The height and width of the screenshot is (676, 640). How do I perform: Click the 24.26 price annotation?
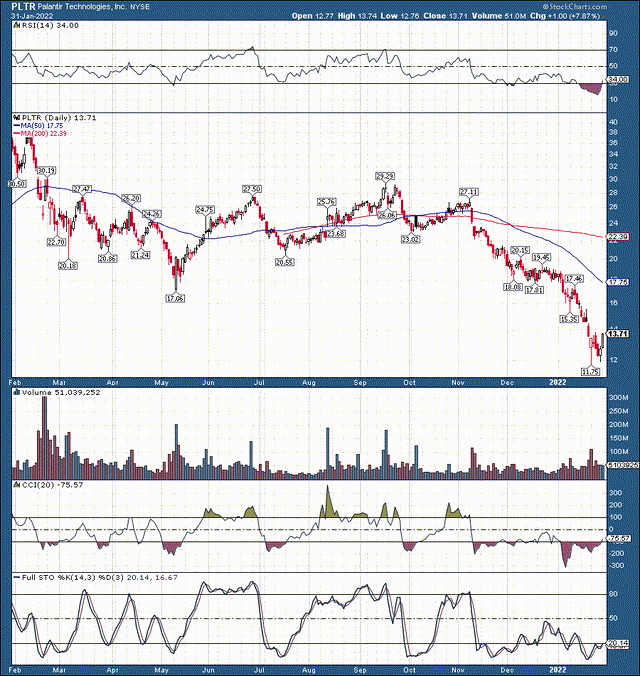152,214
